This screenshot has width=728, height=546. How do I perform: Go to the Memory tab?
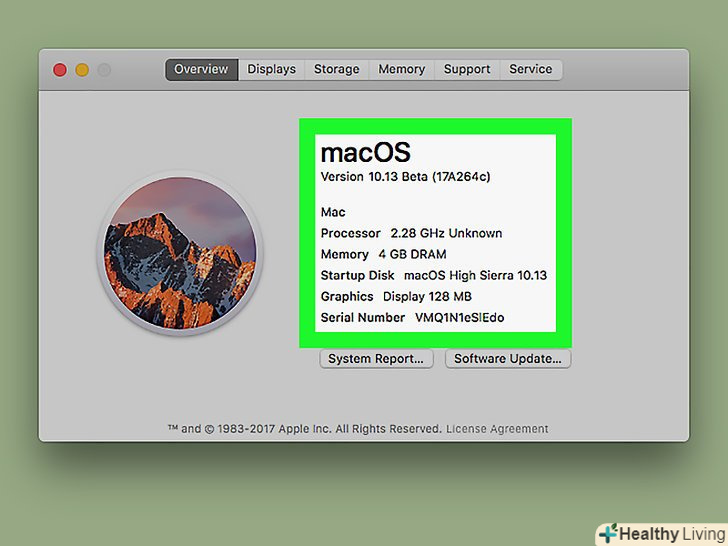(402, 69)
